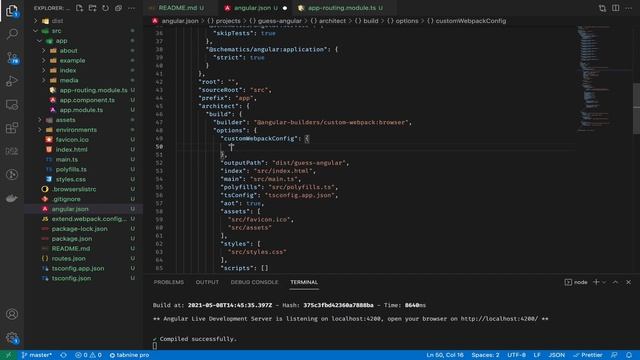
Task: Open the Search view in activity bar
Action: click(12, 34)
